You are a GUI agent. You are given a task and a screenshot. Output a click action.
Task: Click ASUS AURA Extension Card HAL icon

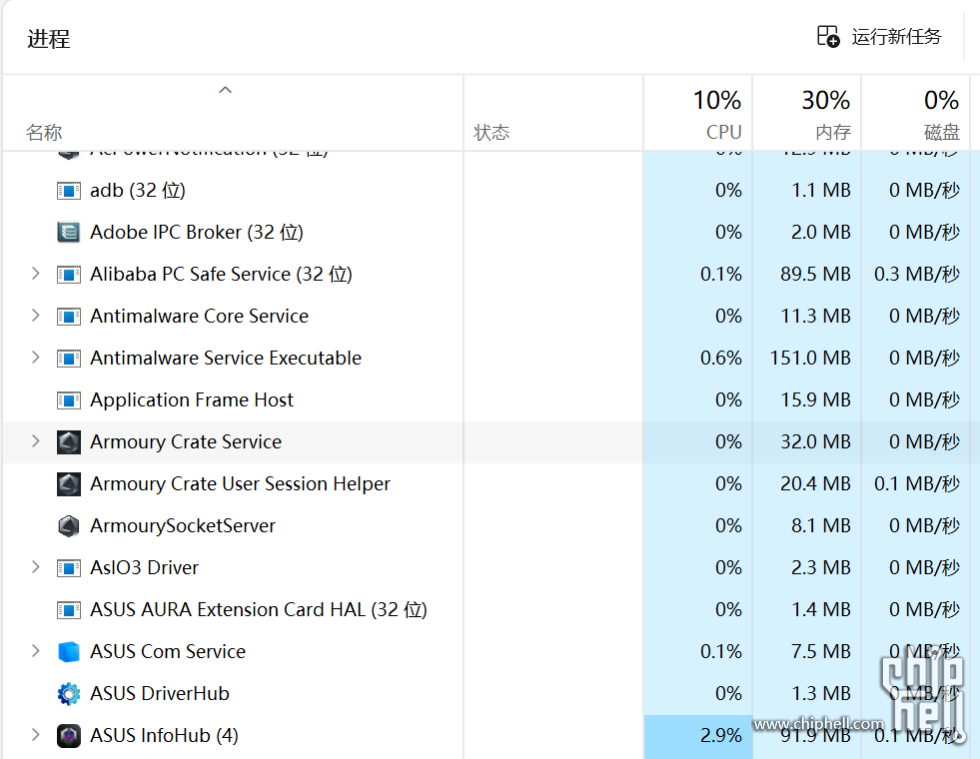[69, 610]
